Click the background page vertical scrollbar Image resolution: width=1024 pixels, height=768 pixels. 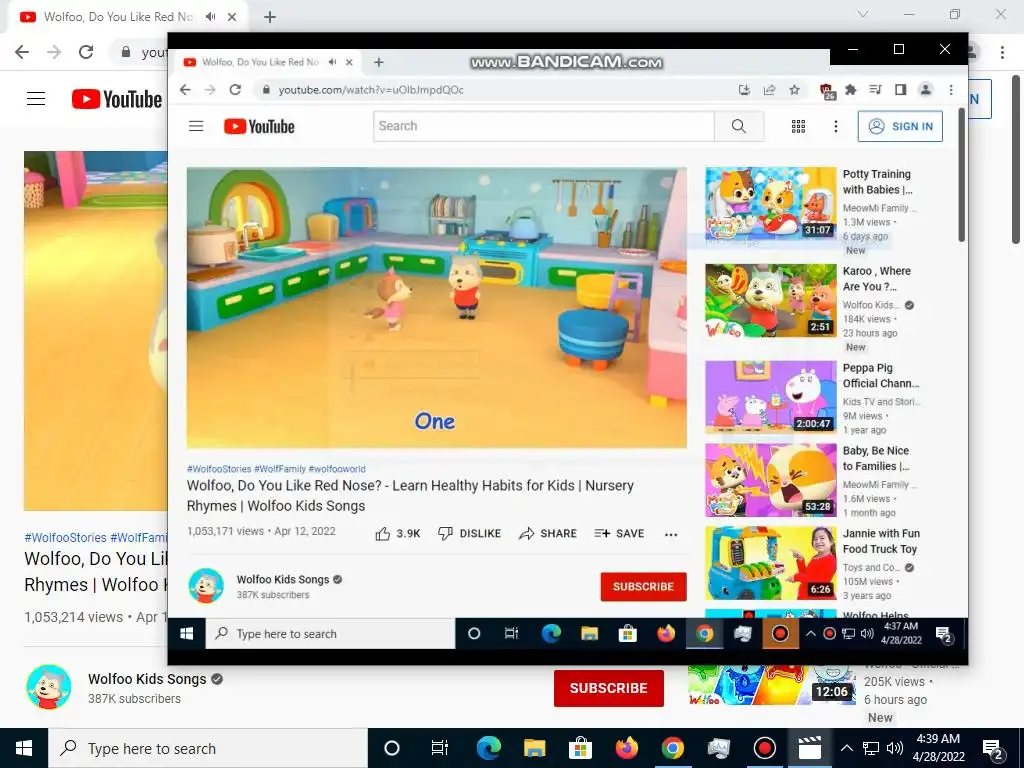pos(1016,159)
